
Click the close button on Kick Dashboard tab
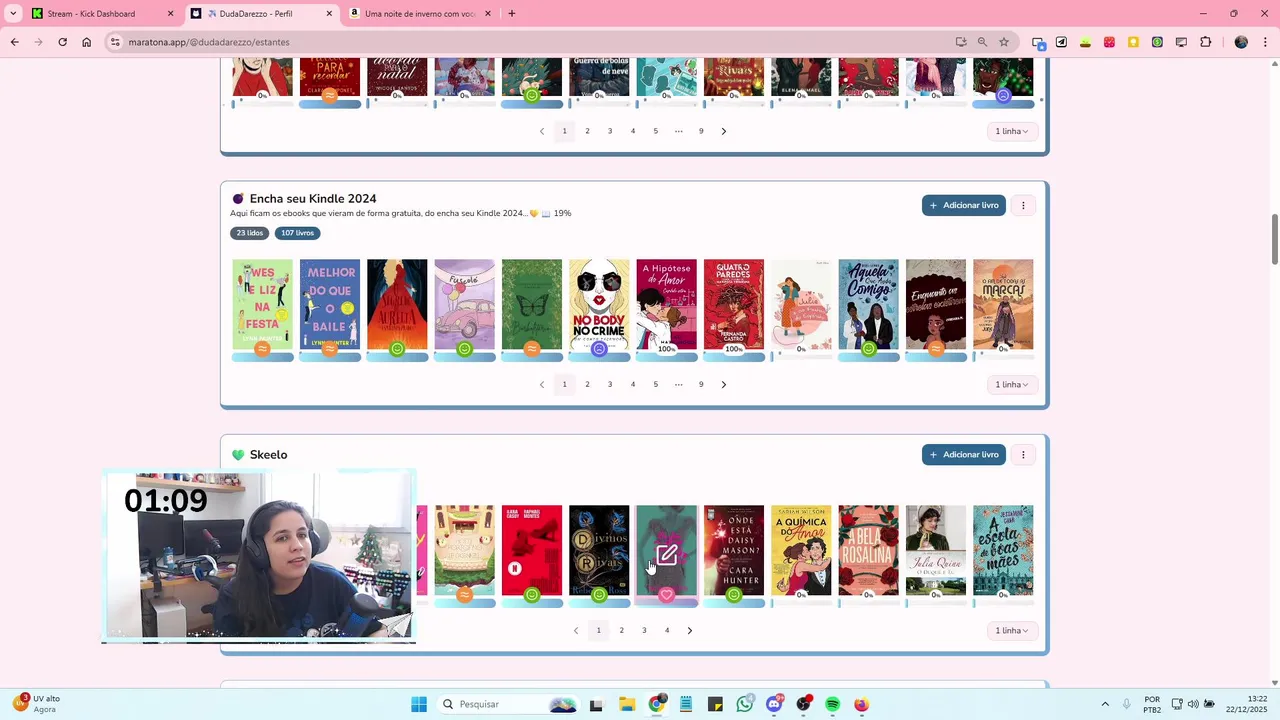click(x=170, y=14)
